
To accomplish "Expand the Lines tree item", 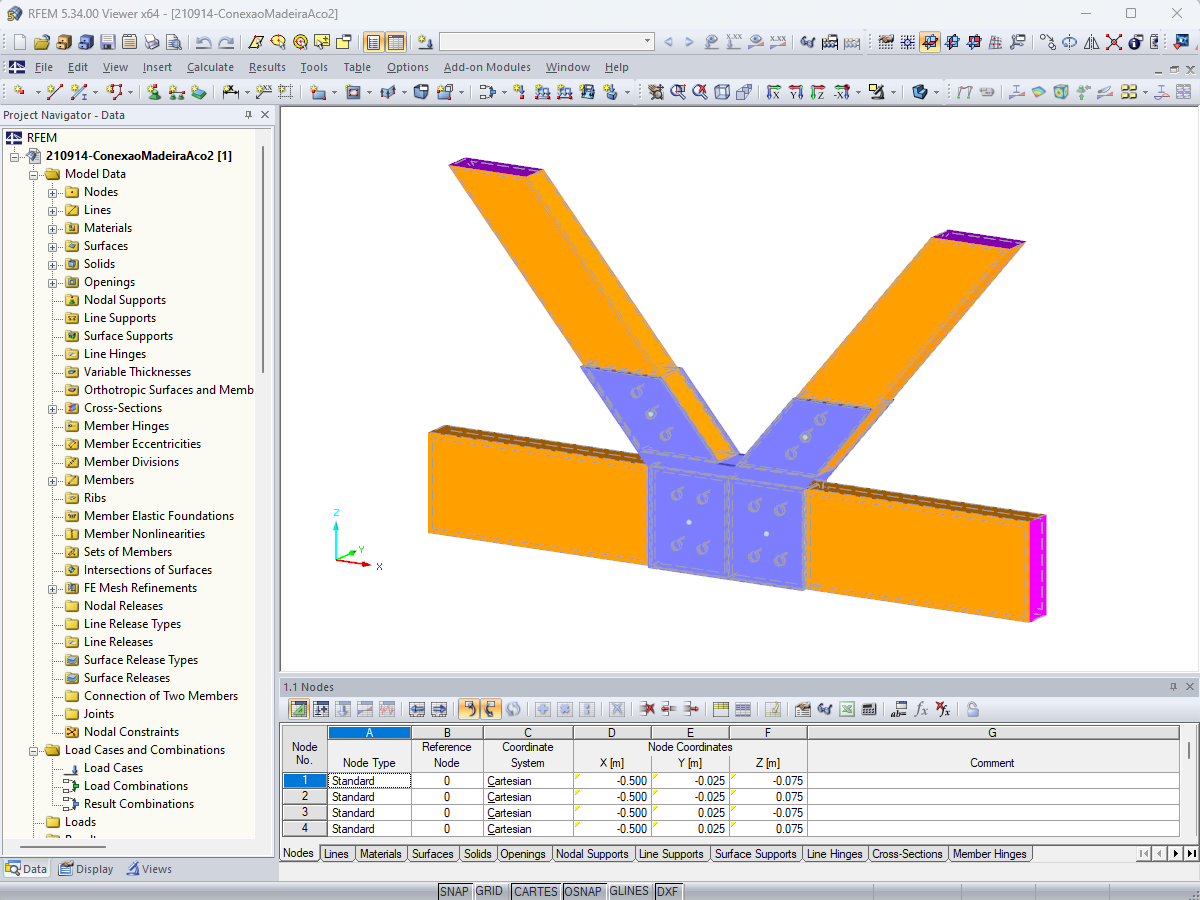I will 53,210.
